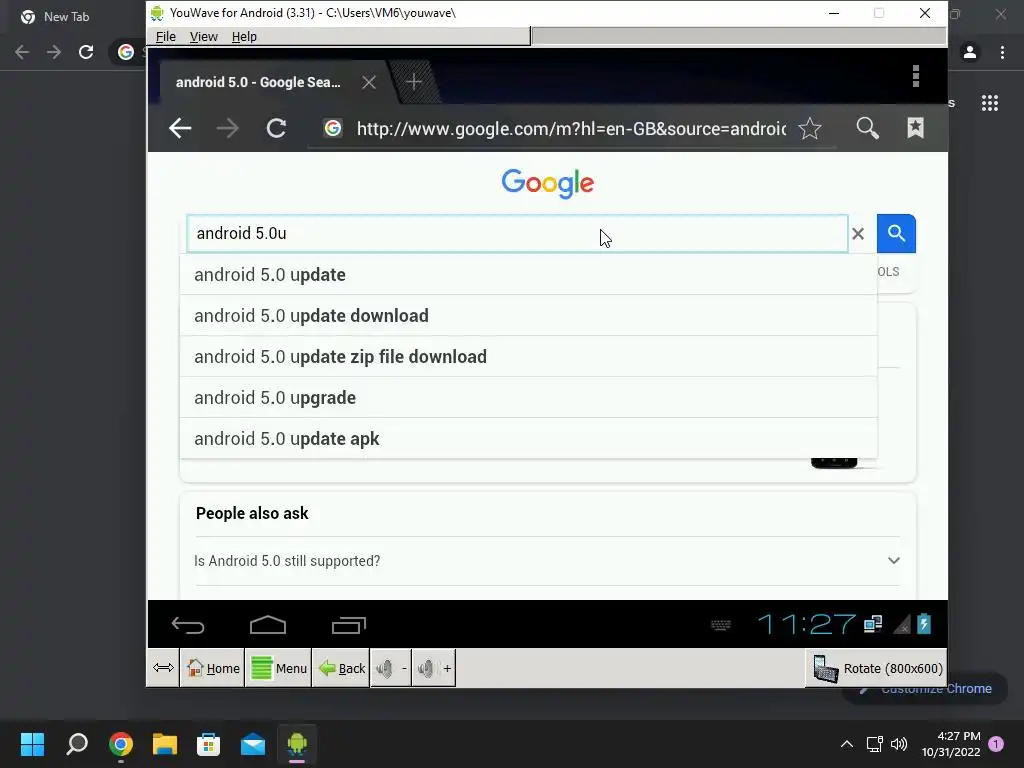Click the Google logo on the page
Screen dimensions: 1024x768
click(x=547, y=184)
